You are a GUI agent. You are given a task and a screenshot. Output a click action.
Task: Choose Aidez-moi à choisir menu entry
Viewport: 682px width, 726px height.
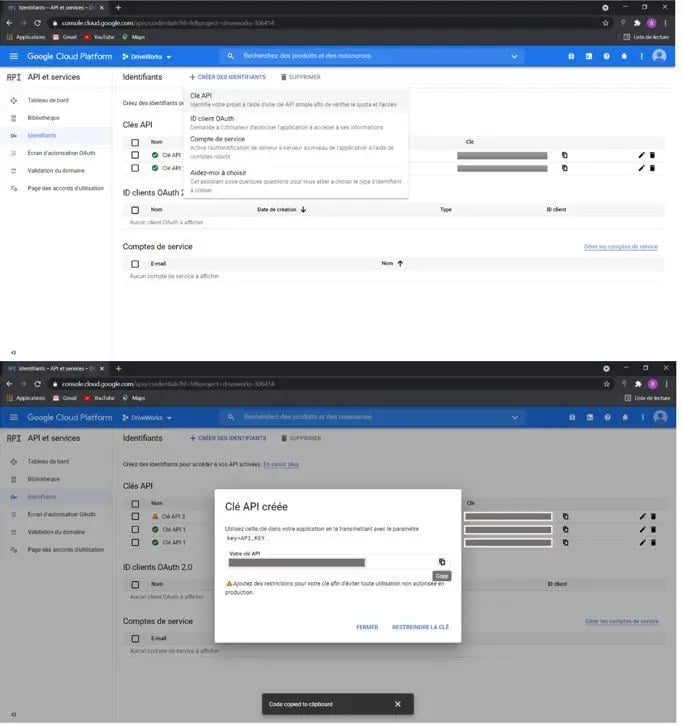pos(295,181)
